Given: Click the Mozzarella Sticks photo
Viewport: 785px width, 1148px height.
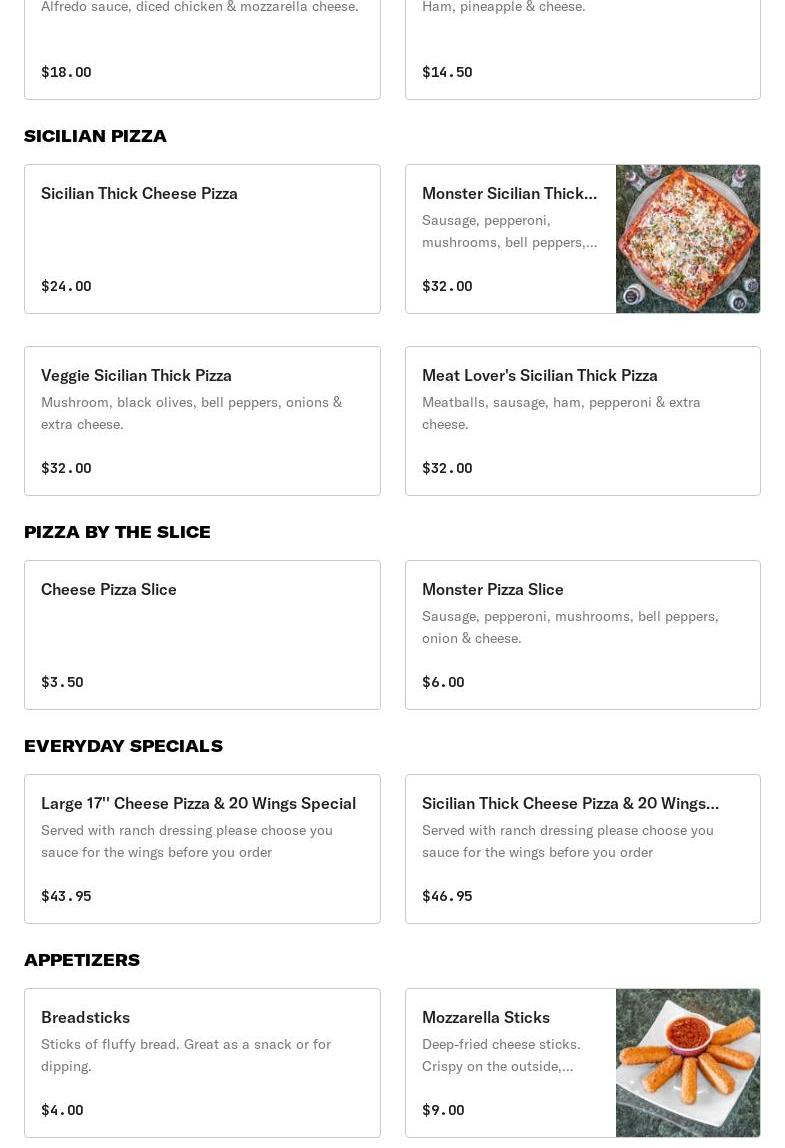Looking at the screenshot, I should pyautogui.click(x=688, y=1063).
